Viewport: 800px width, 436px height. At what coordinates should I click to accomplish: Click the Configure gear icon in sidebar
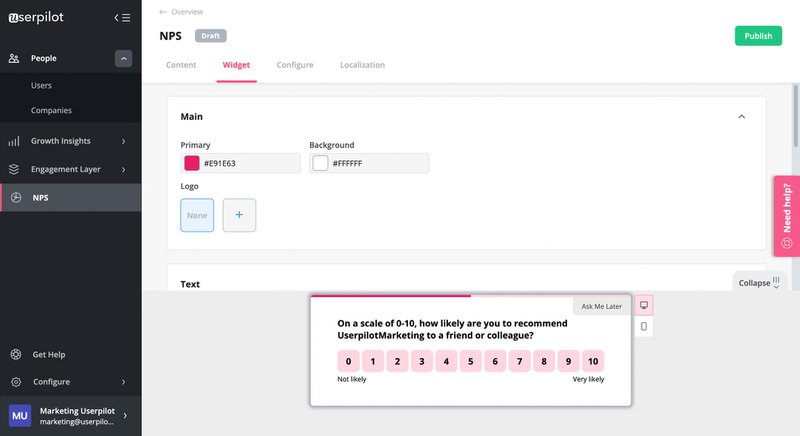[x=15, y=382]
